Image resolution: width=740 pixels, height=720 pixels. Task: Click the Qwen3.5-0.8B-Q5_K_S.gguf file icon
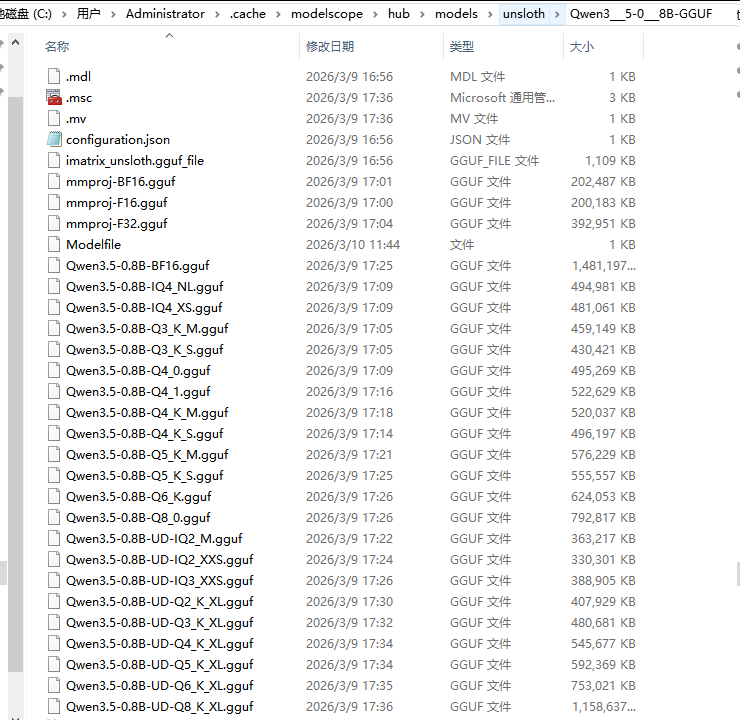pos(54,475)
